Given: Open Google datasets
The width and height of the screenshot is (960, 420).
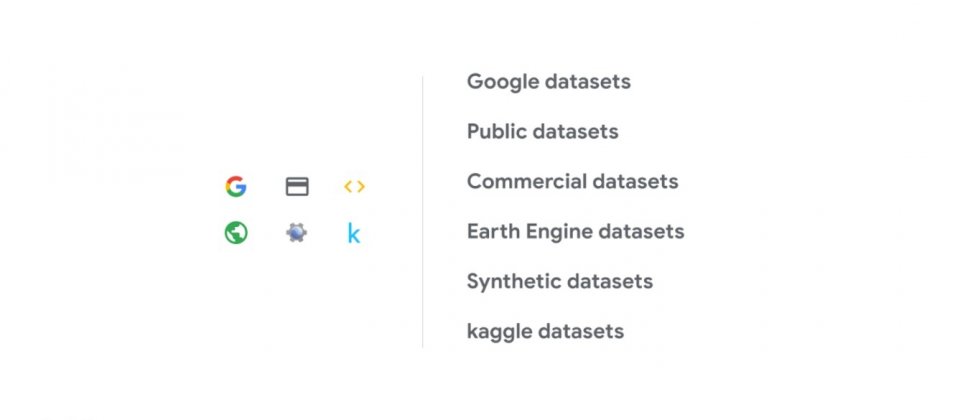Looking at the screenshot, I should (x=549, y=81).
